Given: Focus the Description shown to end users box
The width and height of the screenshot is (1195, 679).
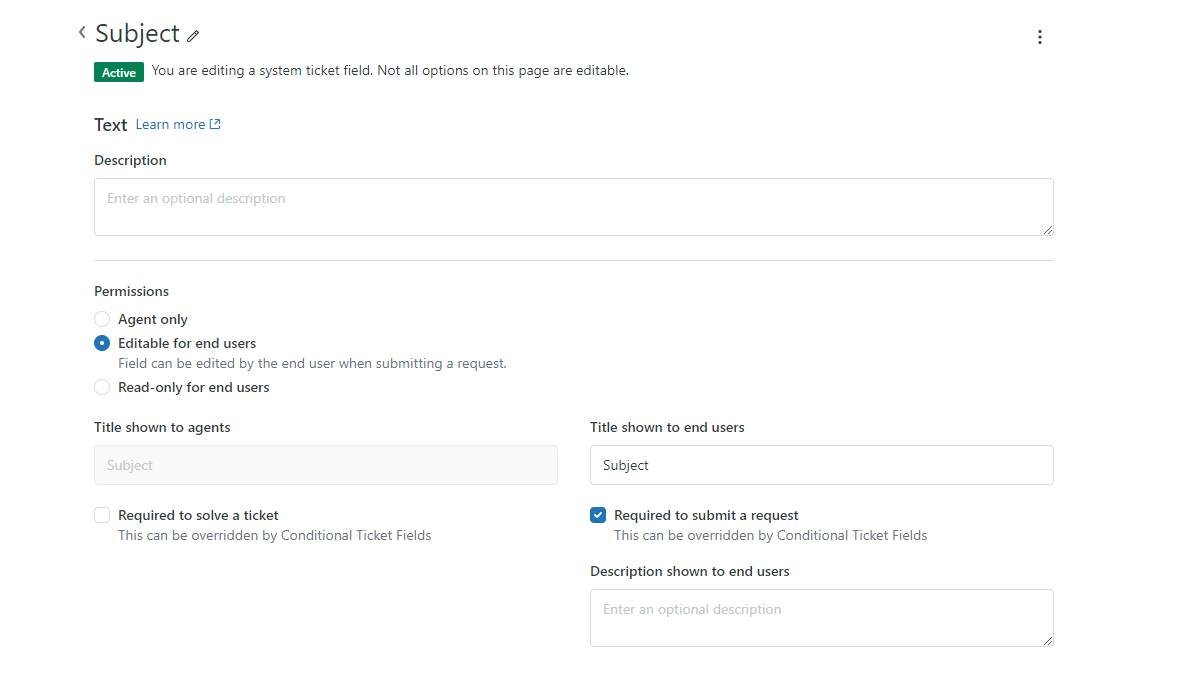Looking at the screenshot, I should [821, 618].
